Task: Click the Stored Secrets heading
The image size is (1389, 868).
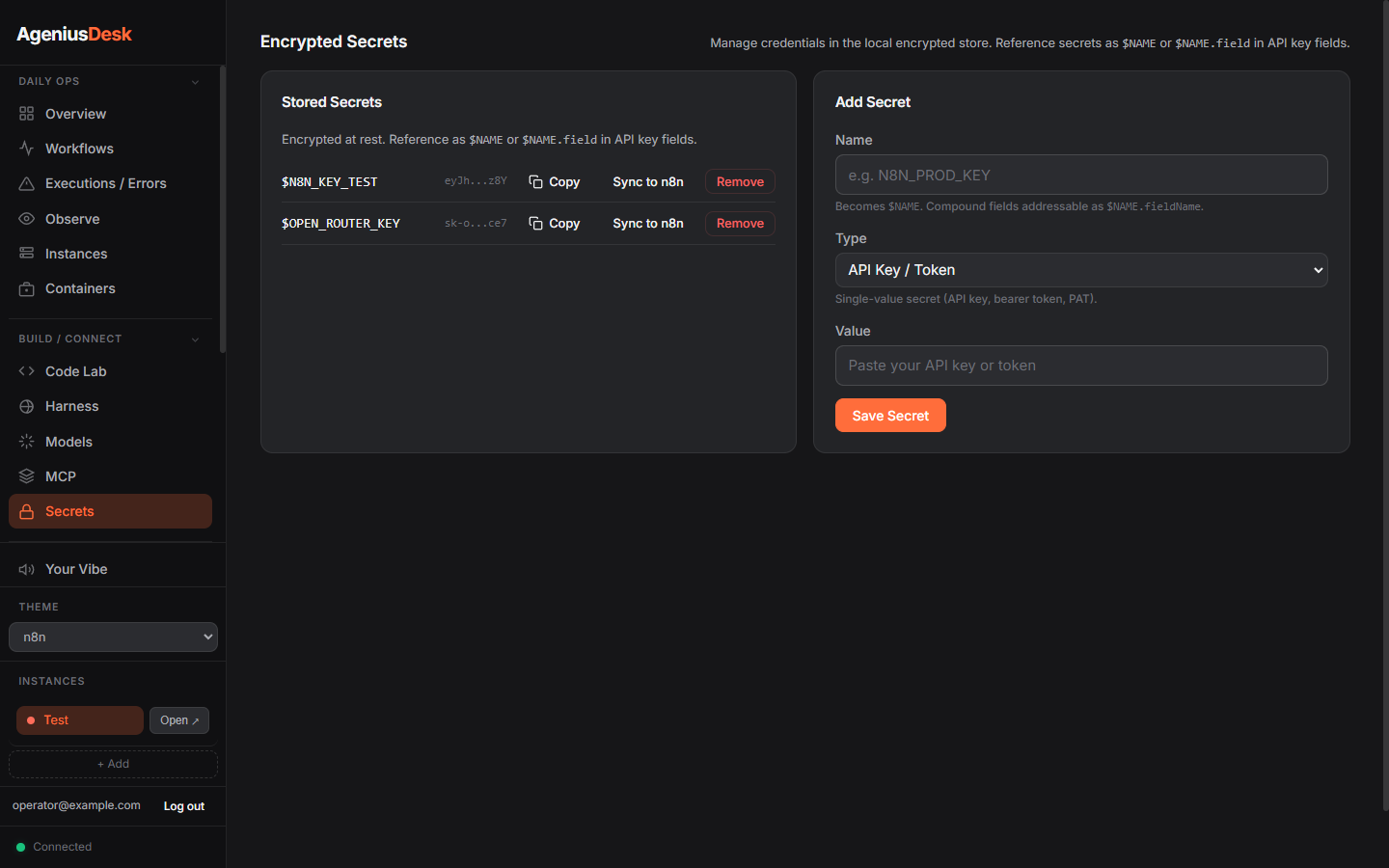Action: coord(332,102)
